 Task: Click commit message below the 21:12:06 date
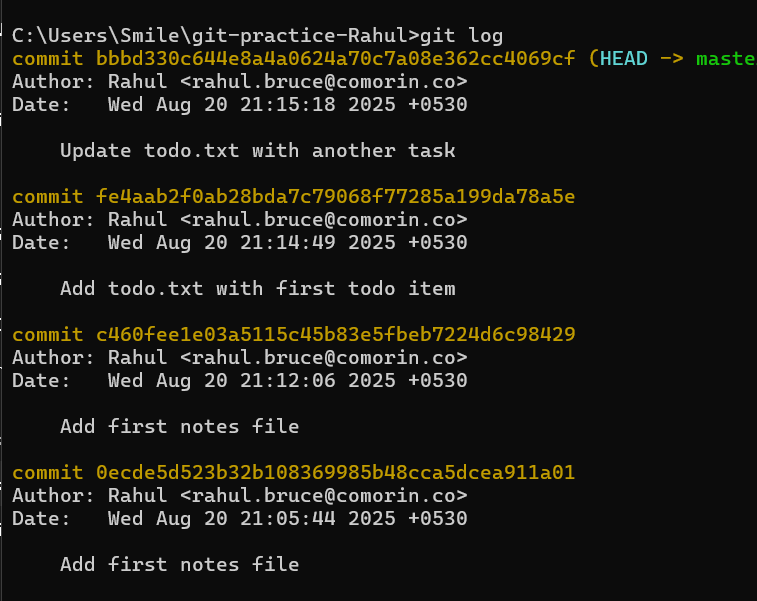coord(179,426)
